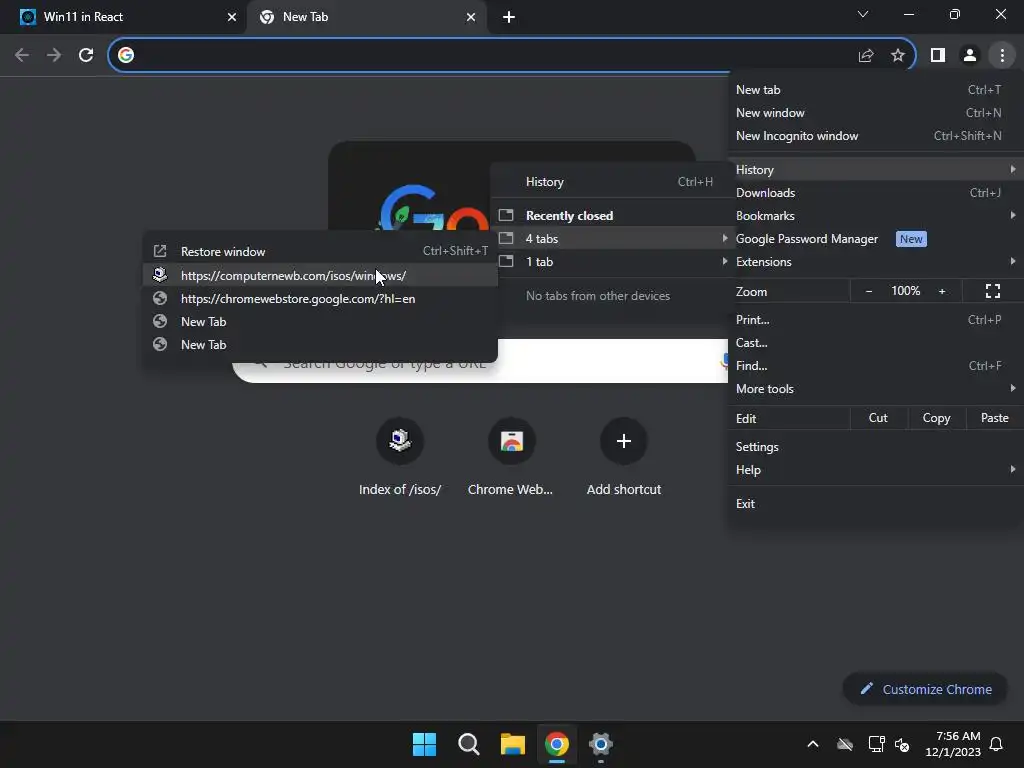Viewport: 1024px width, 768px height.
Task: Expand More tools submenu
Action: 874,389
